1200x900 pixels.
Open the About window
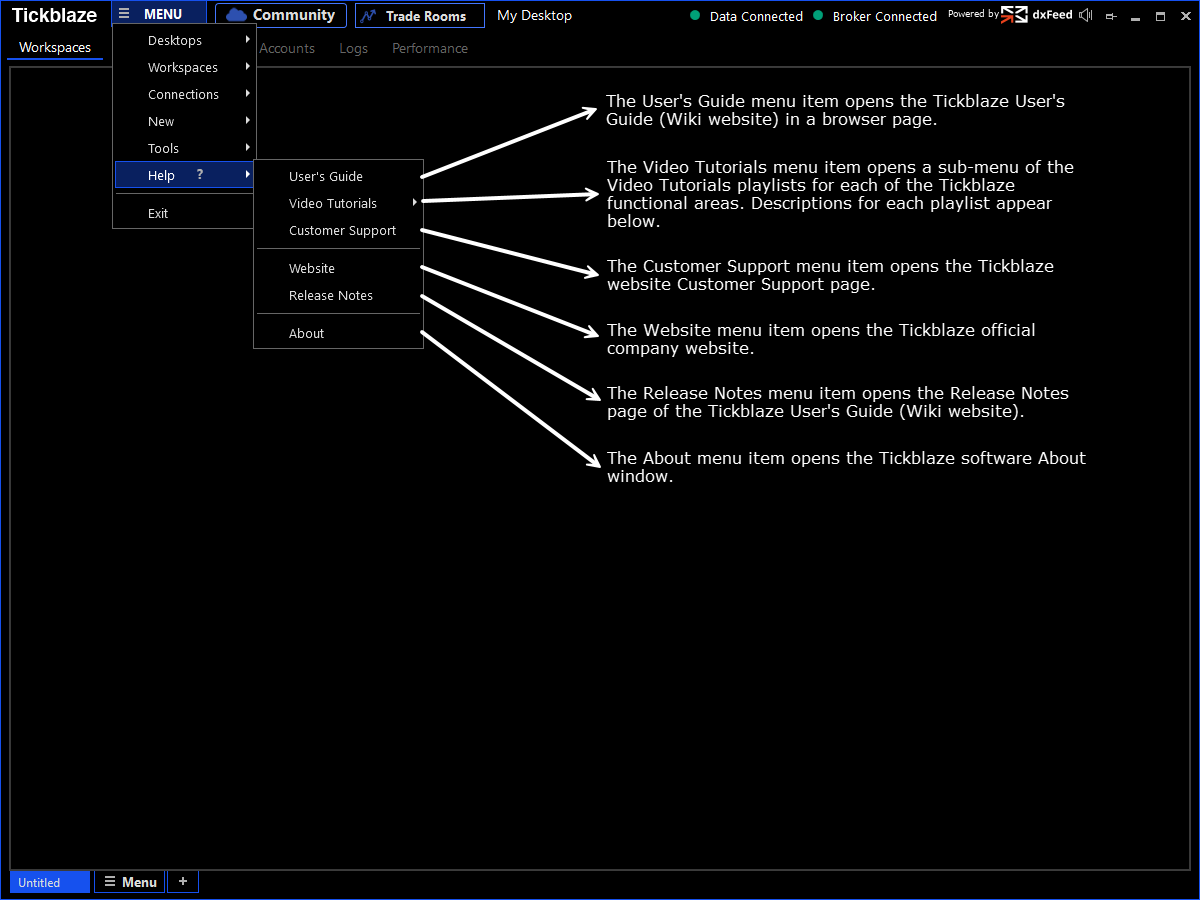coord(339,333)
